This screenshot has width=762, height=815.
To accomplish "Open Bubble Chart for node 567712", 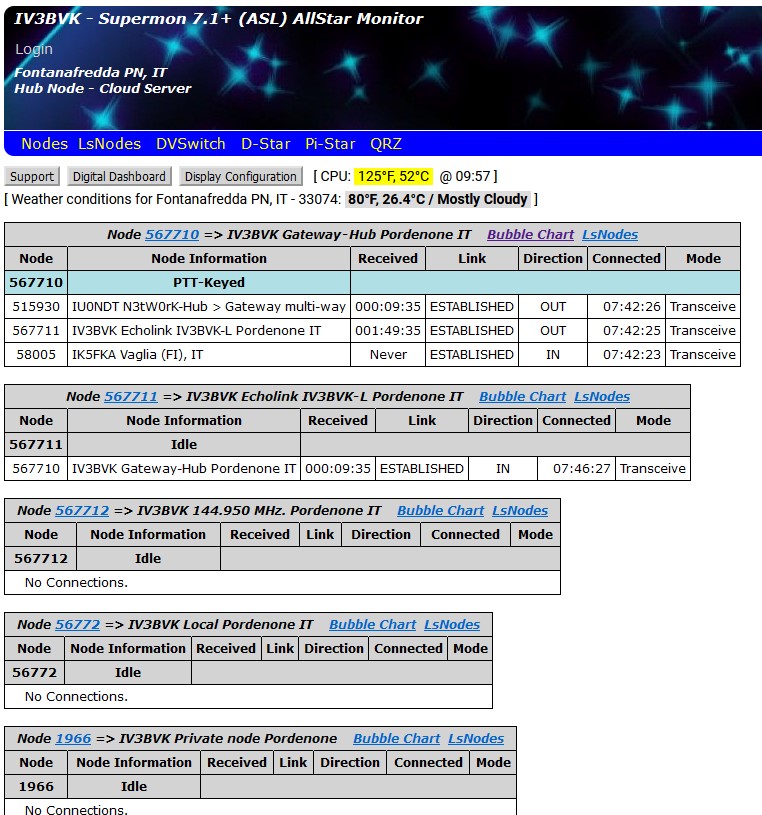I will [440, 510].
